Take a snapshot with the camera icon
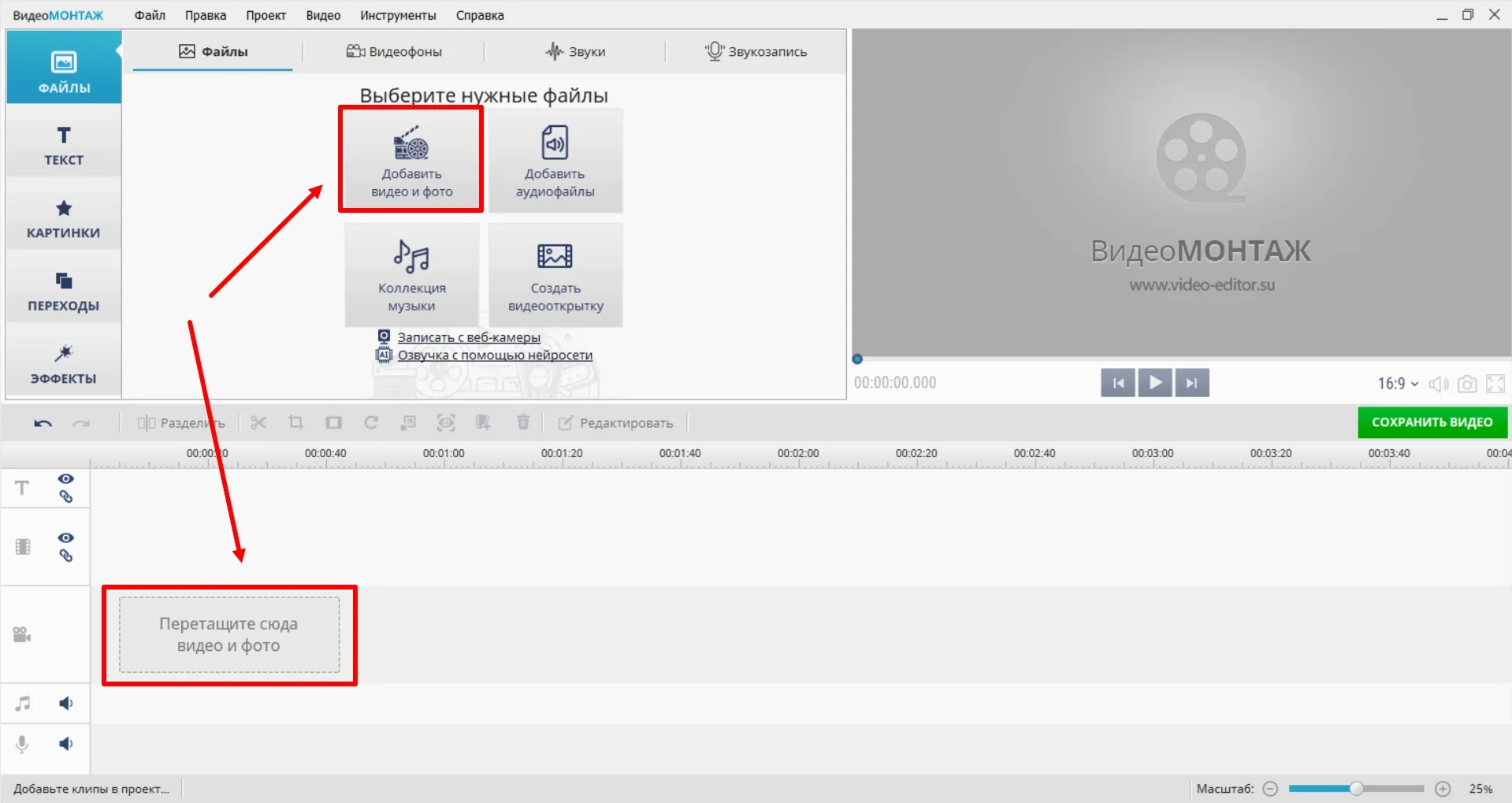Image resolution: width=1512 pixels, height=803 pixels. (x=1467, y=384)
